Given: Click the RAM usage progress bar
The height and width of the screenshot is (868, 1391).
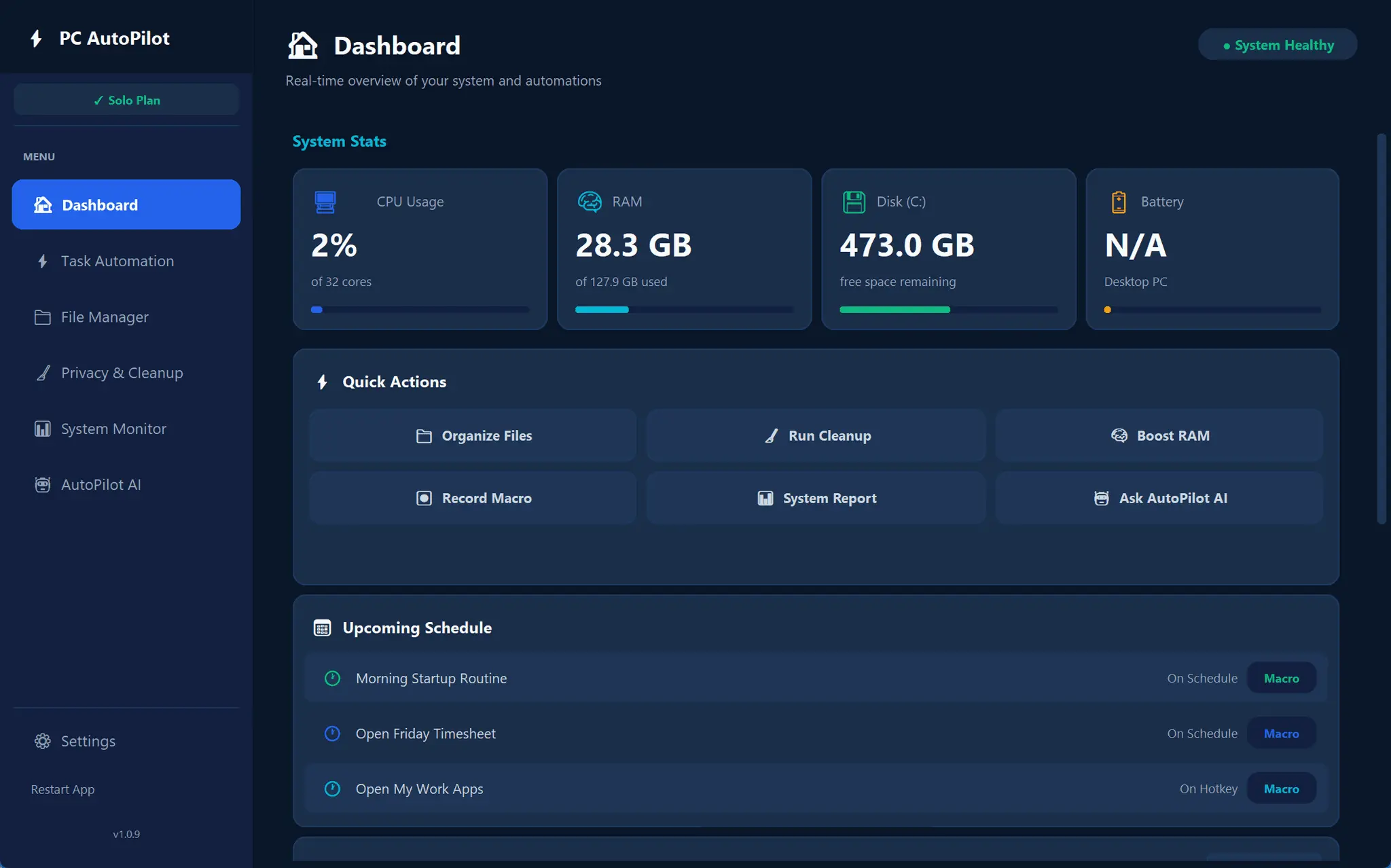Looking at the screenshot, I should click(684, 310).
